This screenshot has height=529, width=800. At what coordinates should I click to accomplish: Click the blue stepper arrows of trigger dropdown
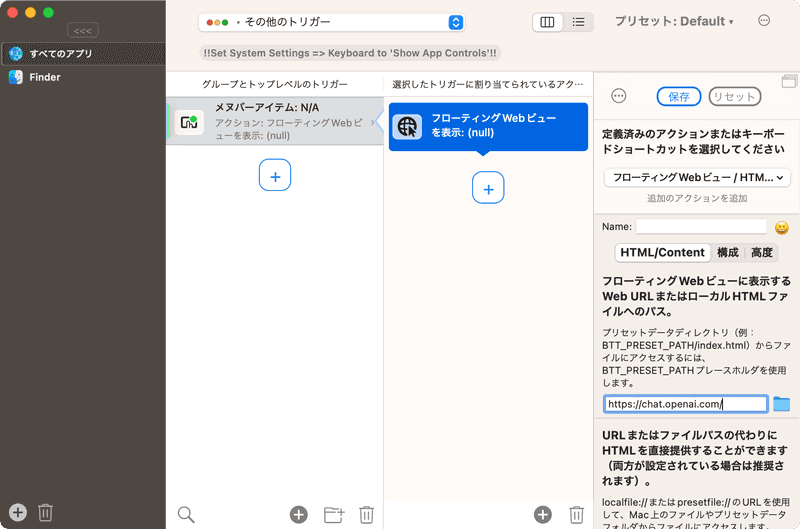click(456, 22)
